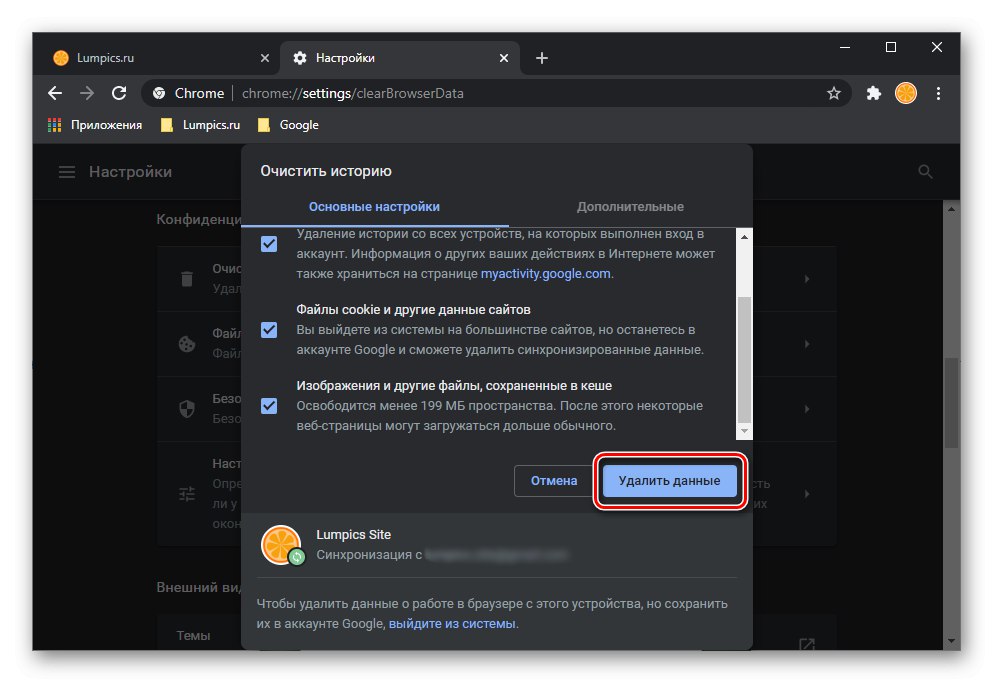The image size is (993, 683).
Task: Click the cookie icon in privacy list
Action: tap(187, 344)
